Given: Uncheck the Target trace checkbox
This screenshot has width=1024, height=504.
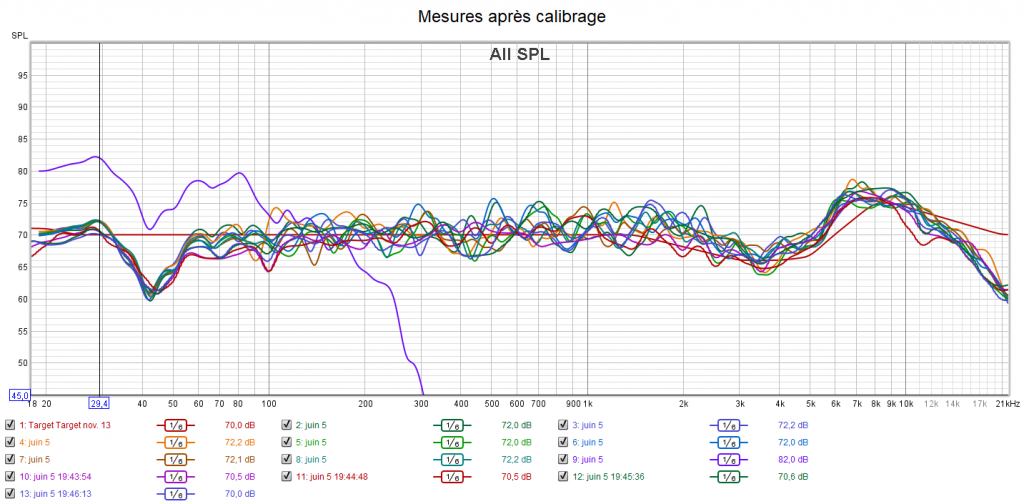Looking at the screenshot, I should 10,424.
